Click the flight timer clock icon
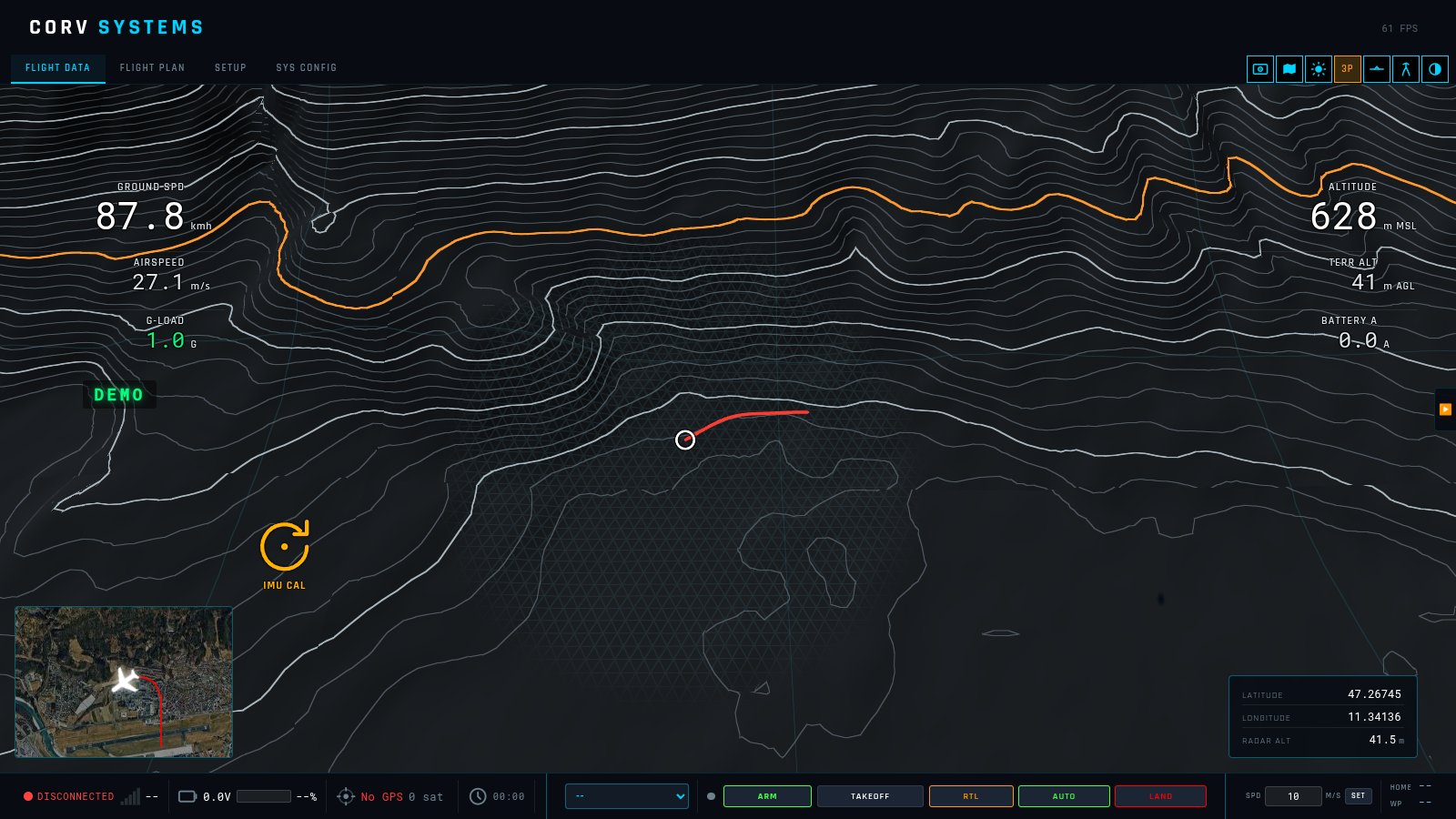Image resolution: width=1456 pixels, height=819 pixels. pyautogui.click(x=478, y=796)
